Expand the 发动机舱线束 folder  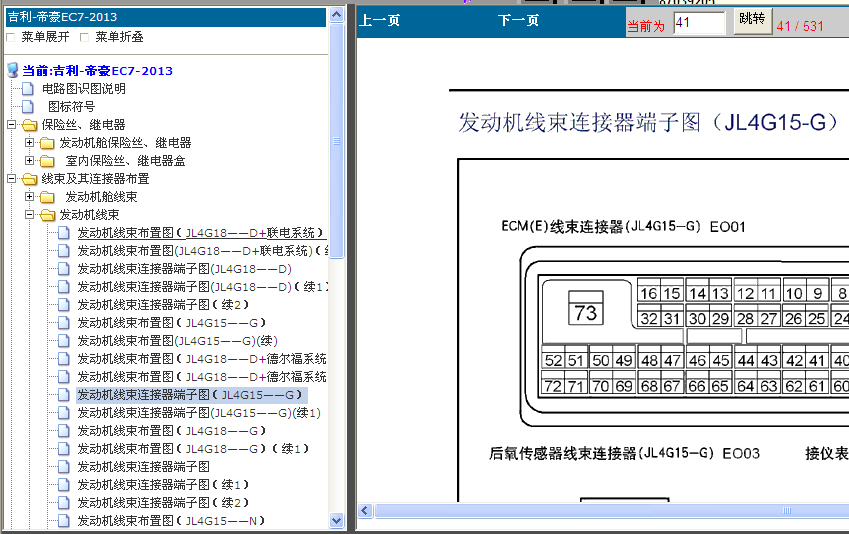[29, 196]
